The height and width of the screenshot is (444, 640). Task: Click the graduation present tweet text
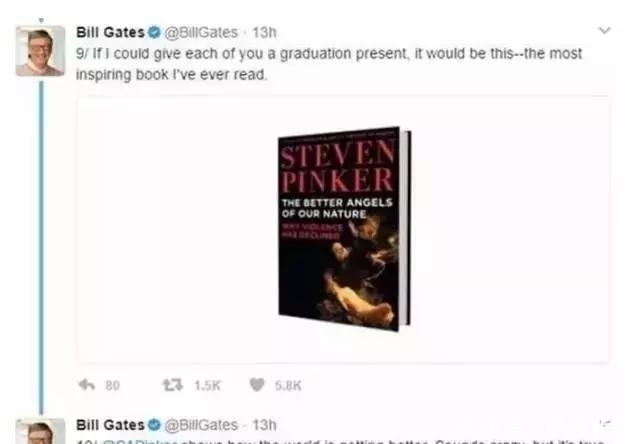pos(329,64)
